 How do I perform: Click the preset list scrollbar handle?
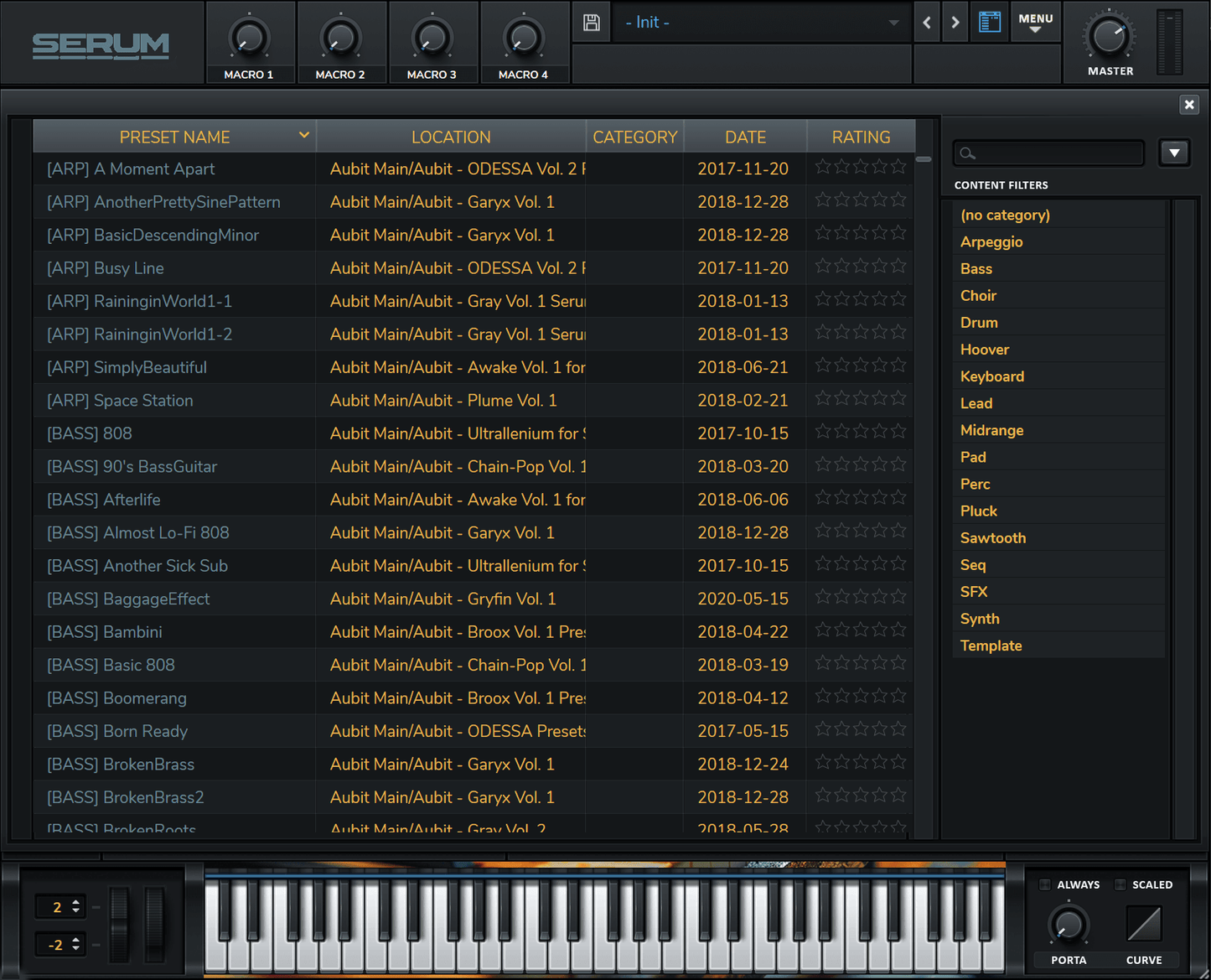click(924, 158)
